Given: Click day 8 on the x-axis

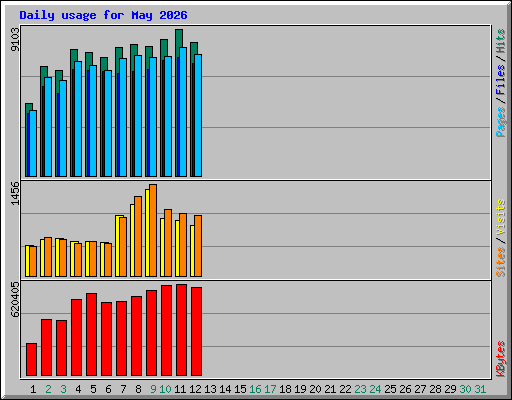Looking at the screenshot, I should (x=138, y=389).
